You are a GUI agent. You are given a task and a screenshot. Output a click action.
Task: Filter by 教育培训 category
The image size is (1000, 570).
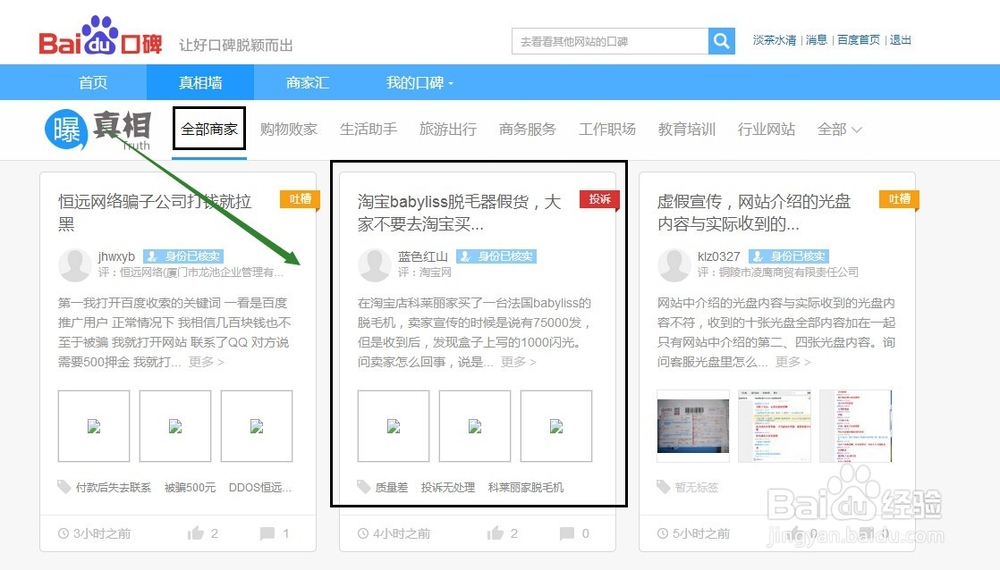[x=687, y=129]
